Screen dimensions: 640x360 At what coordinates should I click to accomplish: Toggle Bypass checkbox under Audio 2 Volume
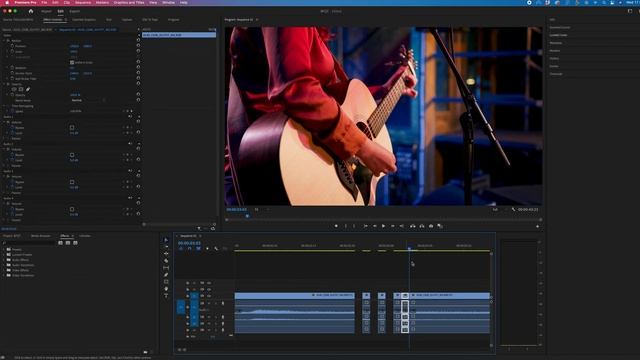click(72, 155)
